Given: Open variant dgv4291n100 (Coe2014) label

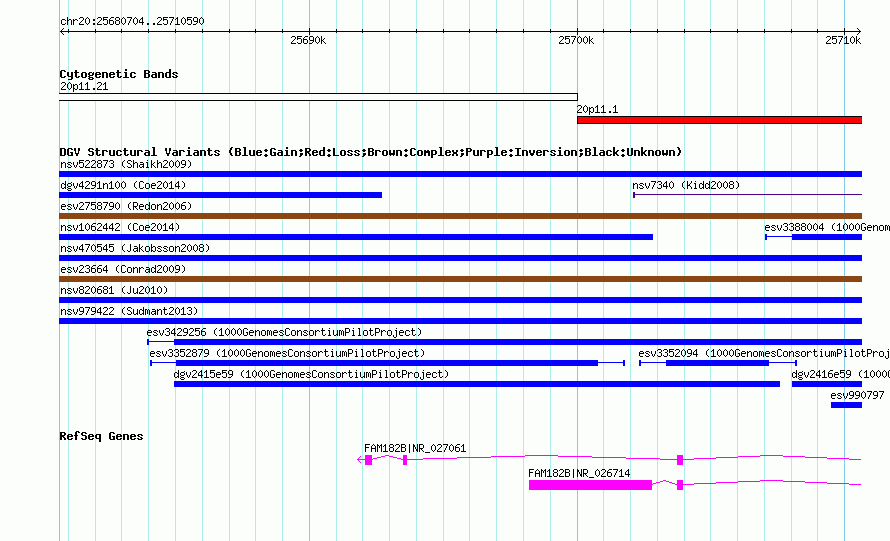Looking at the screenshot, I should [x=123, y=185].
